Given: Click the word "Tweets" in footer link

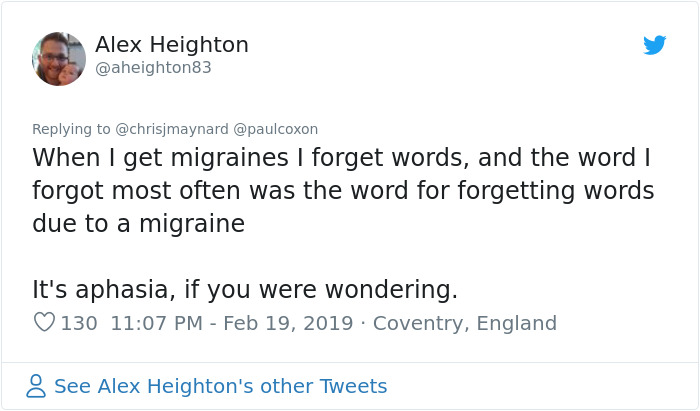Looking at the screenshot, I should coord(353,386).
